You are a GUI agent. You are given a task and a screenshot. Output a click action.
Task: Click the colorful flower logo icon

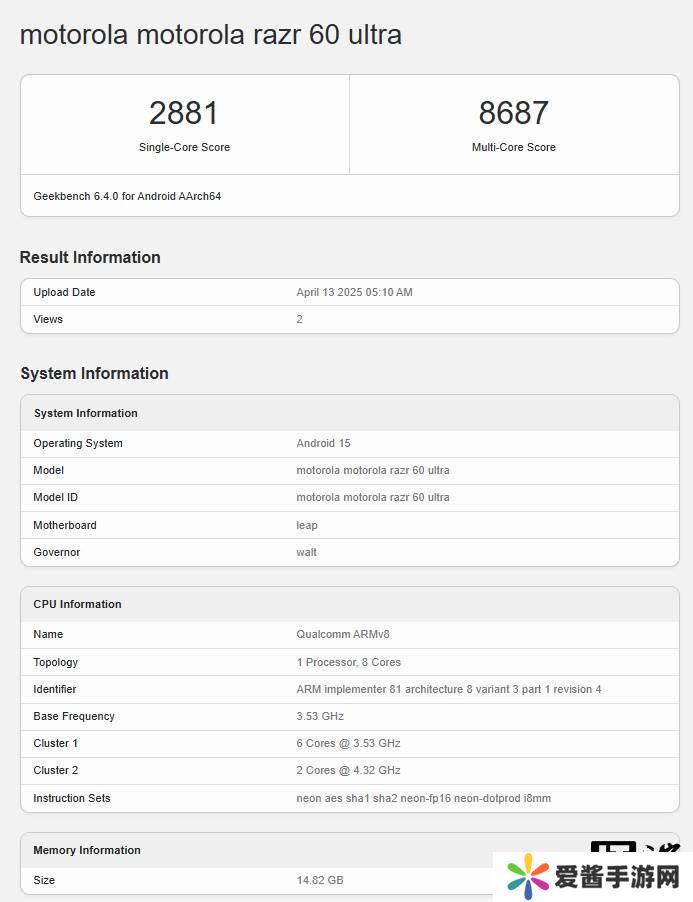coord(527,877)
